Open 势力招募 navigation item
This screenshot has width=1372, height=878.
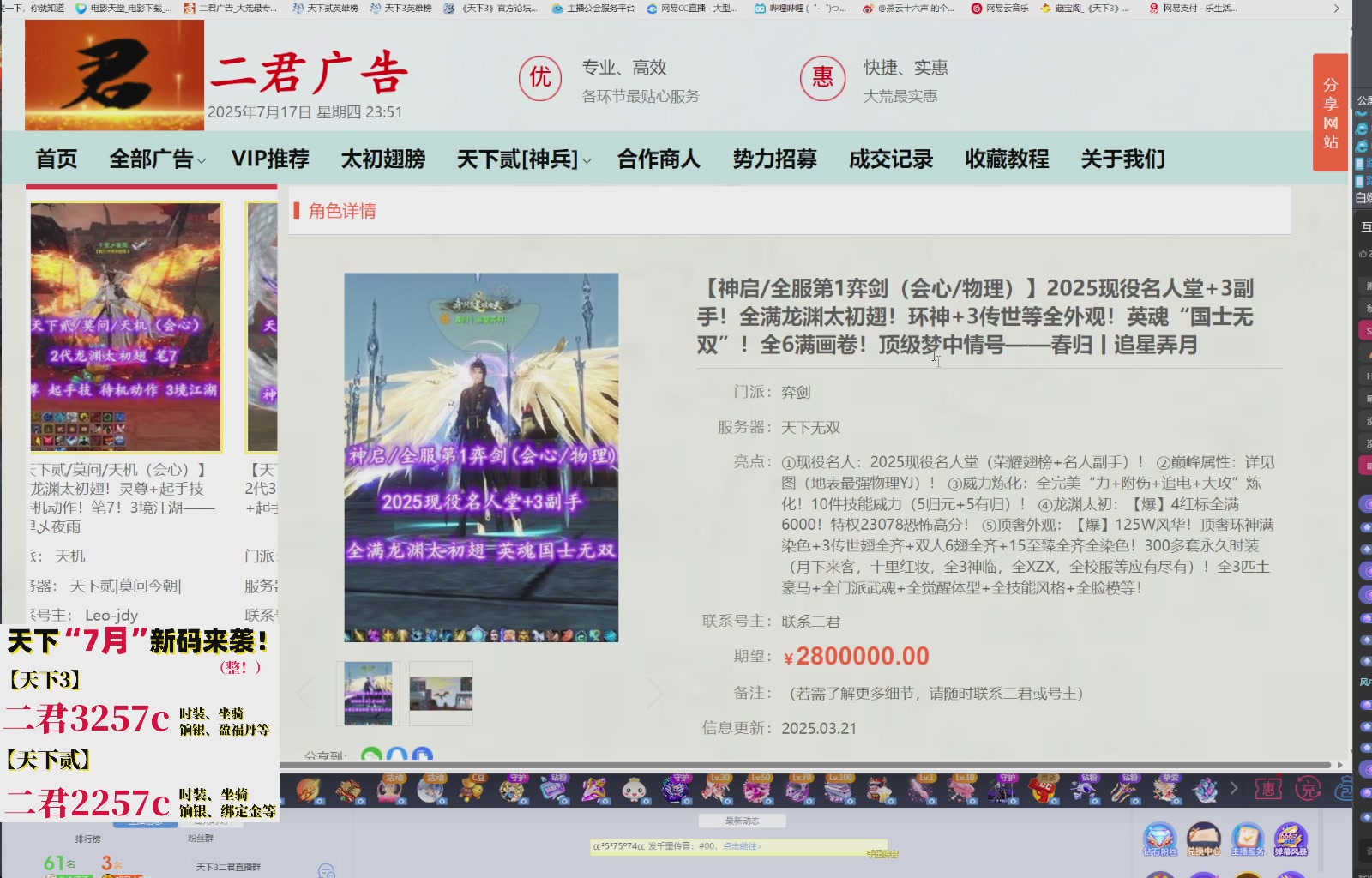pos(774,159)
